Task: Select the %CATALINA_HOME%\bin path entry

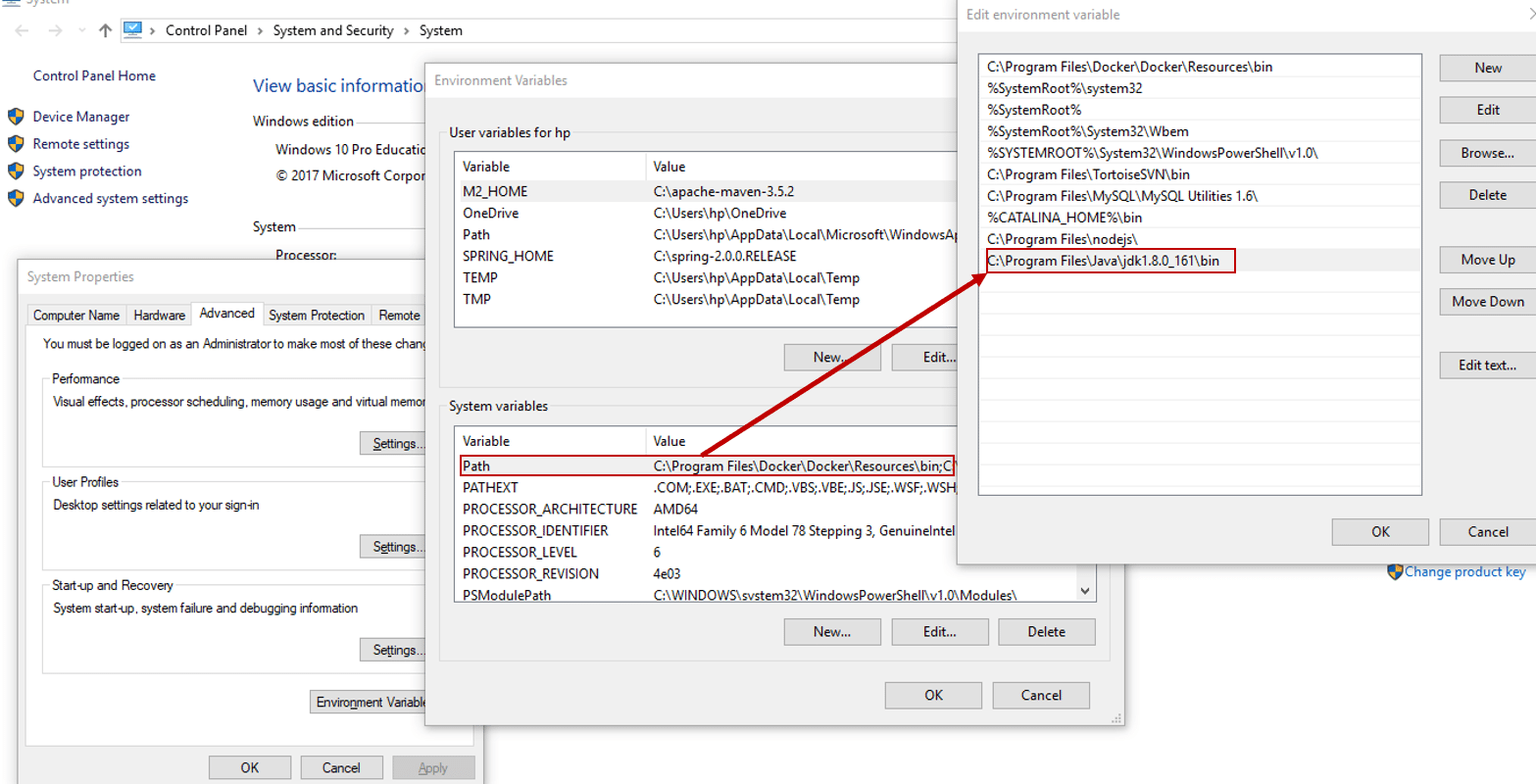Action: 1065,218
